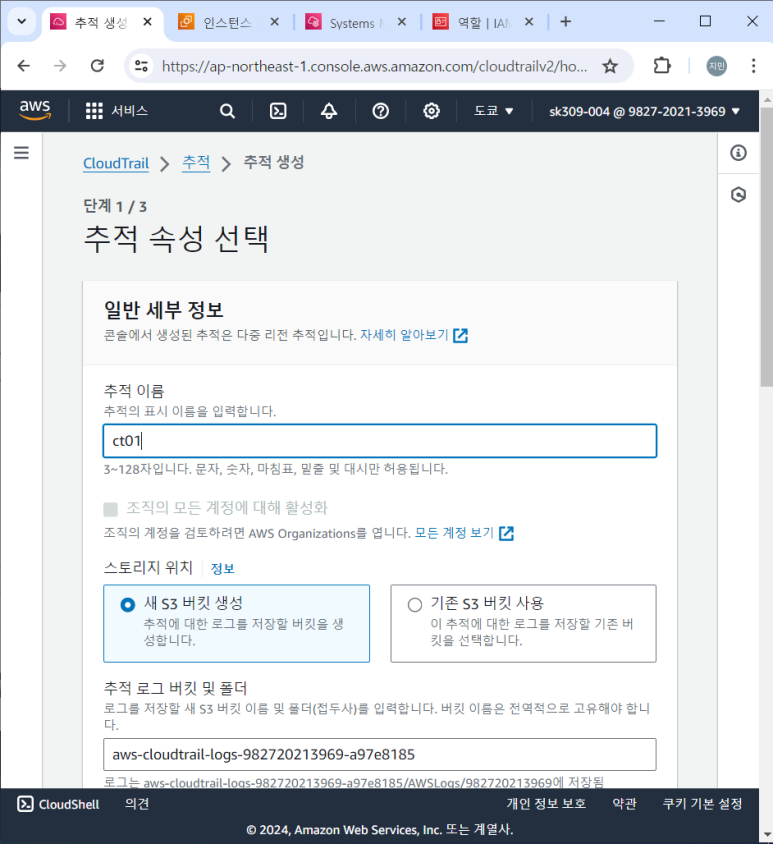
Task: Open 개인 정보 보호 footer link
Action: (546, 804)
